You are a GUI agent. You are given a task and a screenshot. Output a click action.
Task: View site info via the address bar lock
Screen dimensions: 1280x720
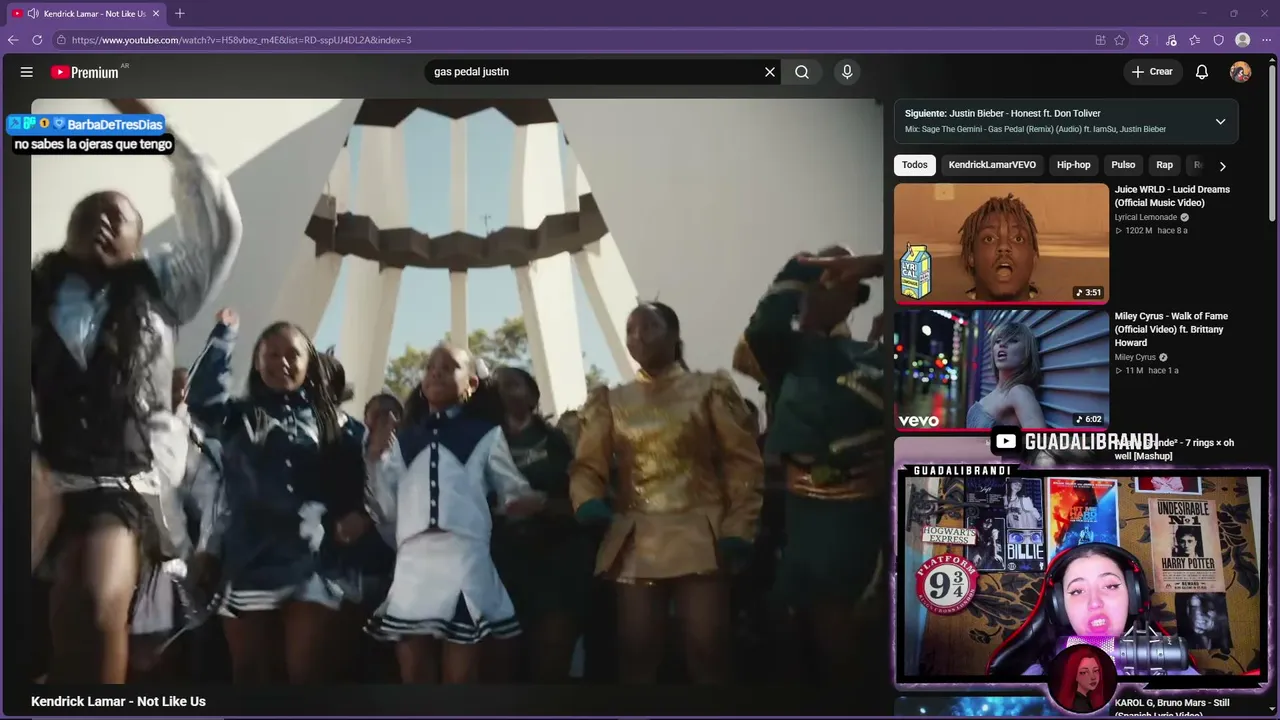61,40
